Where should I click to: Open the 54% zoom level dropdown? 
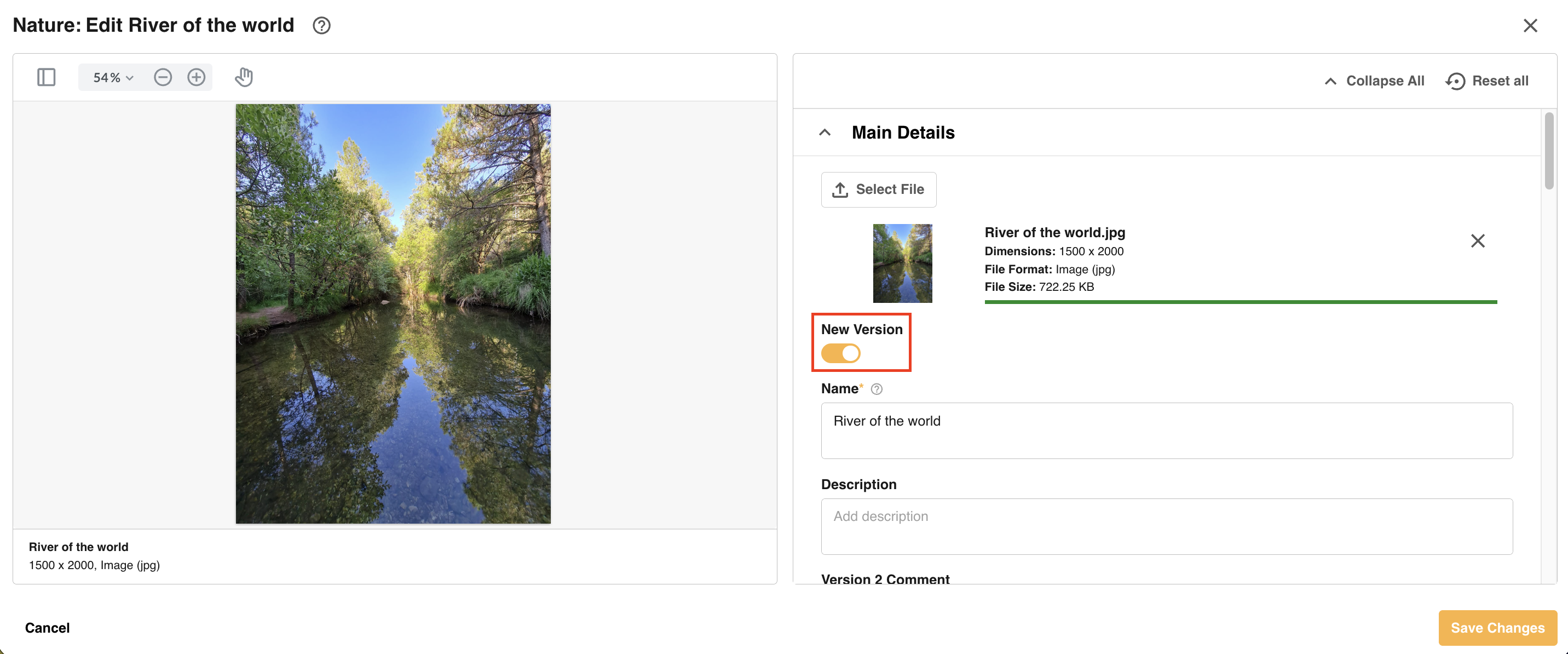(x=113, y=77)
